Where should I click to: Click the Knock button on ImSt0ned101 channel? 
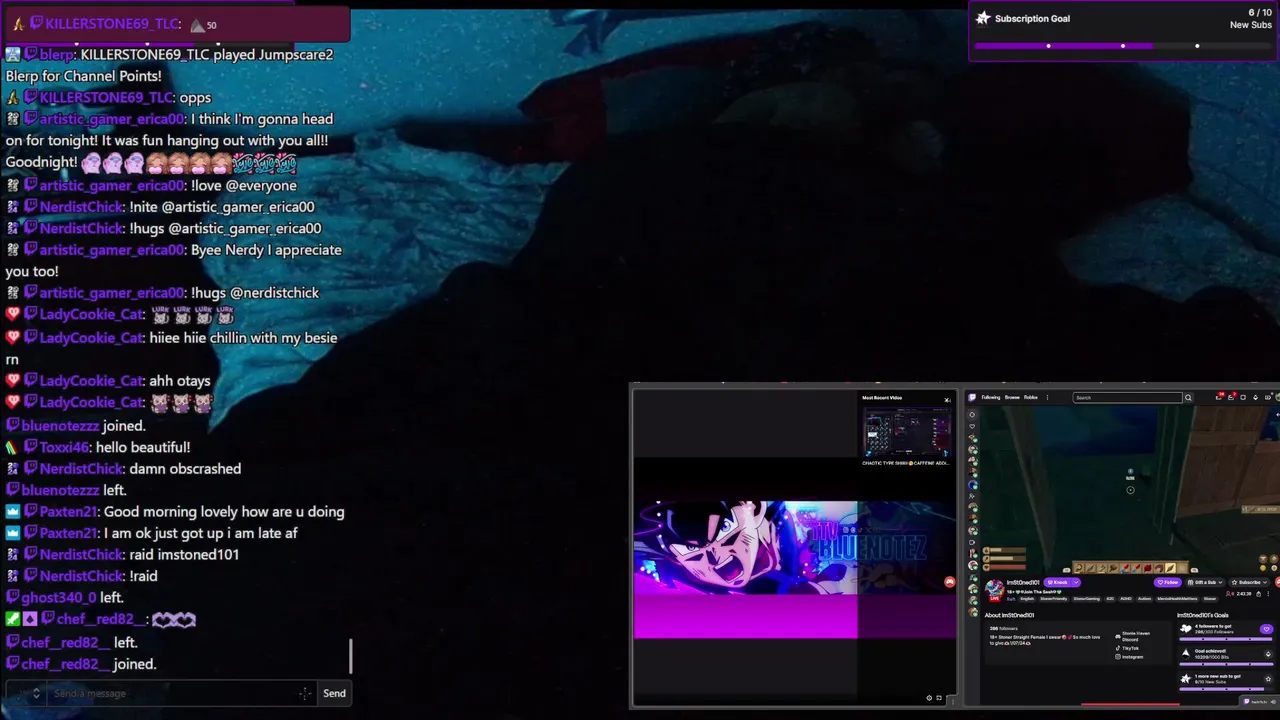[x=1057, y=582]
